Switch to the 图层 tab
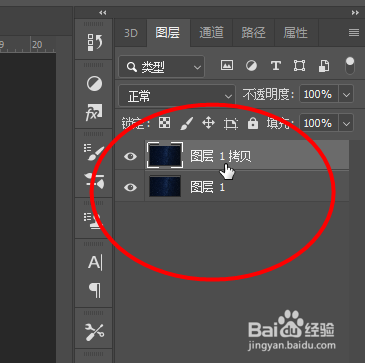 pos(168,33)
